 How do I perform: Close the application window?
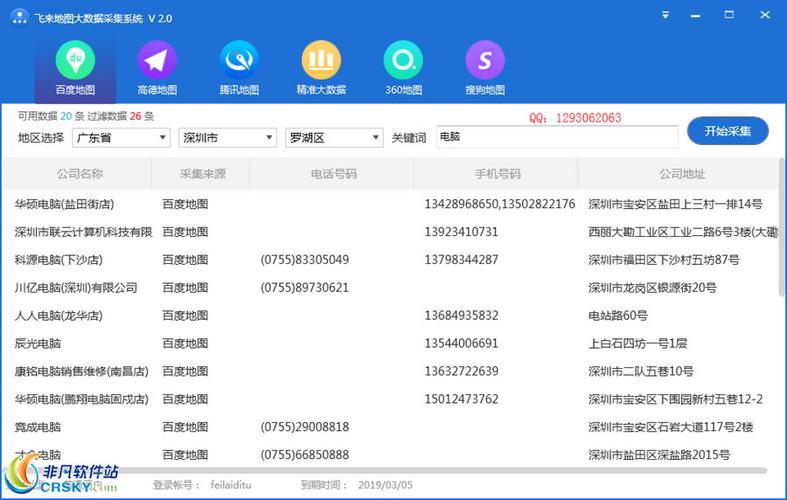(764, 15)
